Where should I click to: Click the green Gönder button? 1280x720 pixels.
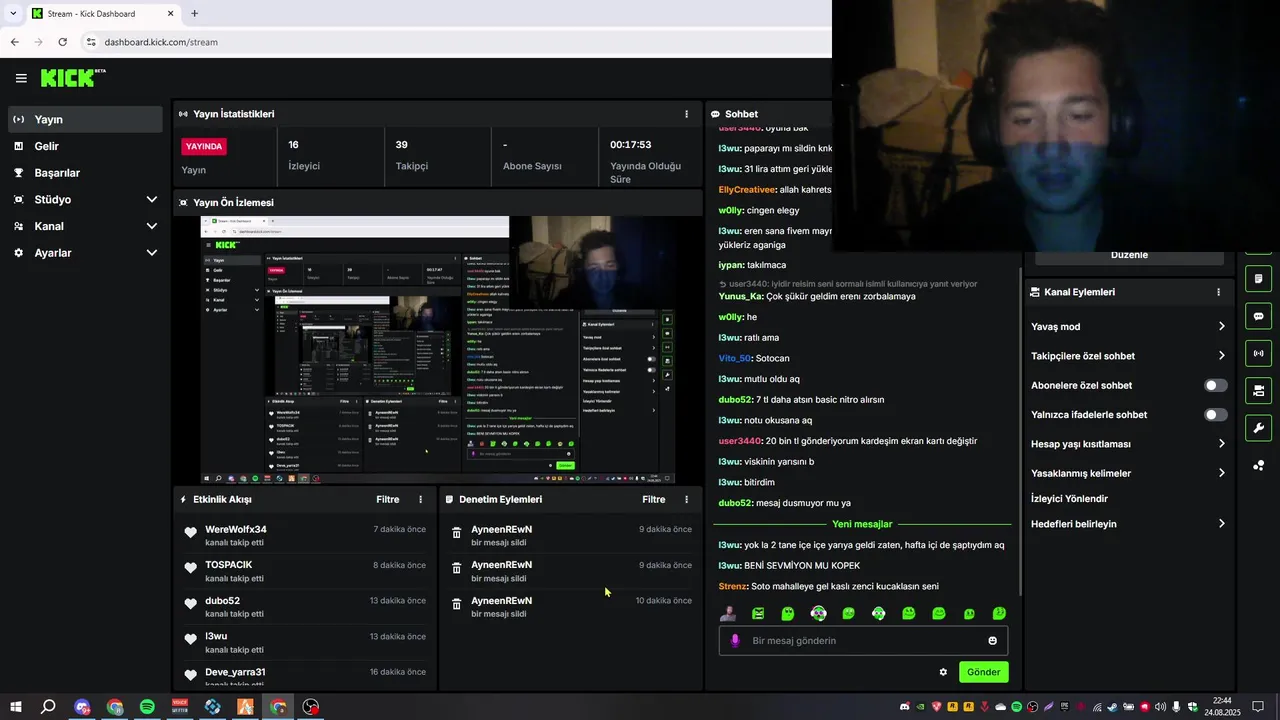coord(983,672)
